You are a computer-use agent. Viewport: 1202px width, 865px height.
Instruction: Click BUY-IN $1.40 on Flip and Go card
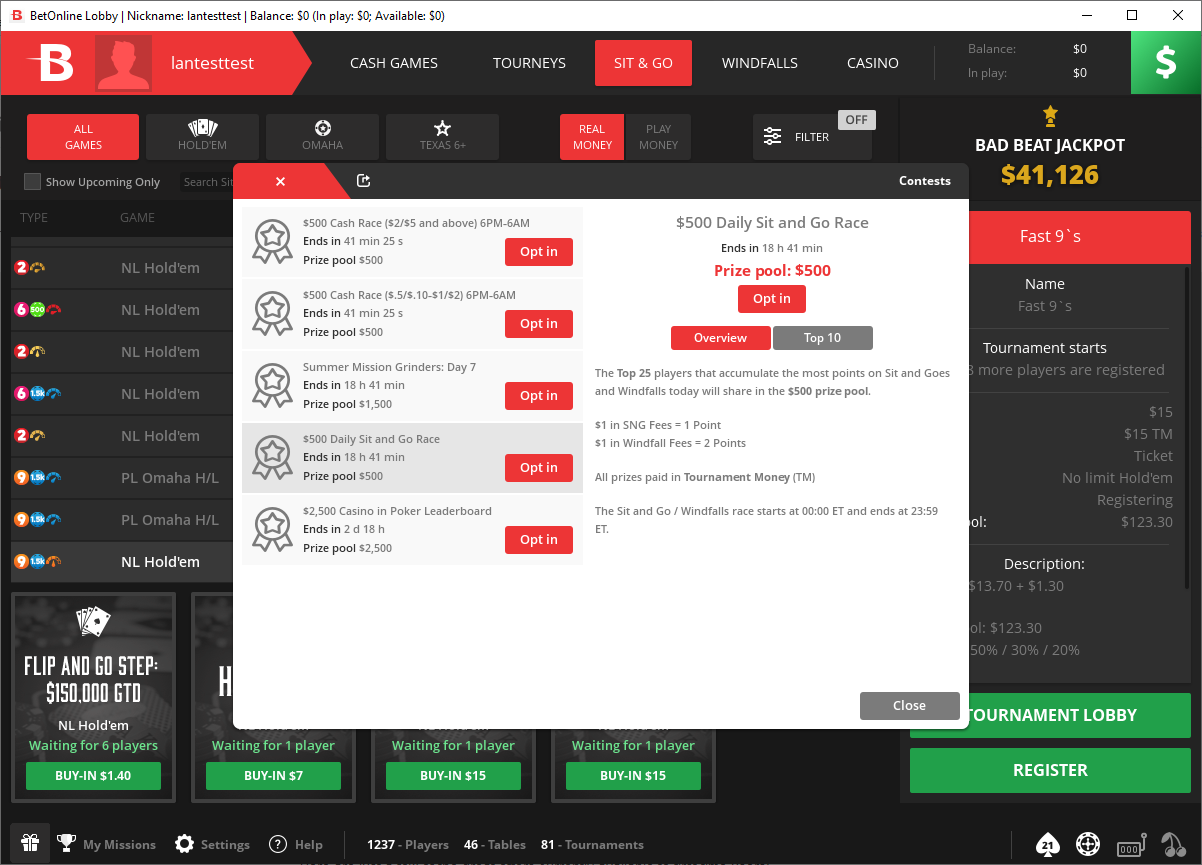click(x=93, y=776)
